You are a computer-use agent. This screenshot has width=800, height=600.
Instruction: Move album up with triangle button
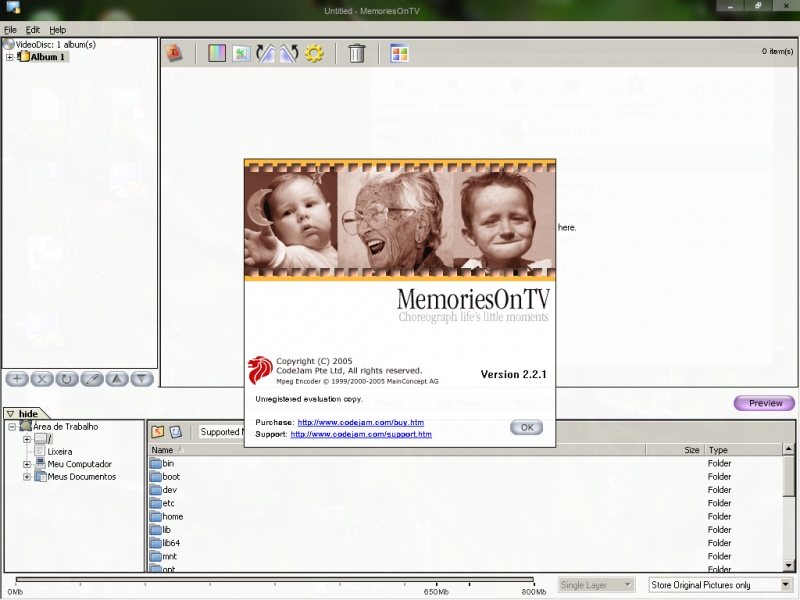117,379
